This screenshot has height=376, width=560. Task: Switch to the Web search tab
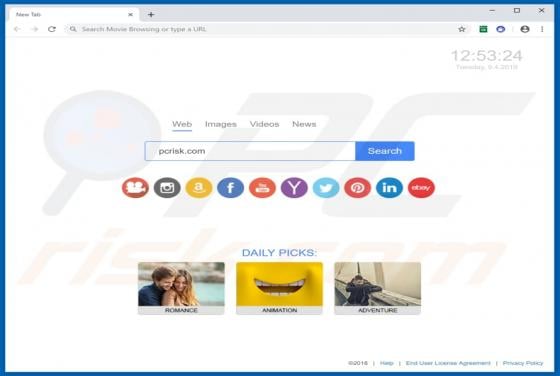[x=182, y=124]
